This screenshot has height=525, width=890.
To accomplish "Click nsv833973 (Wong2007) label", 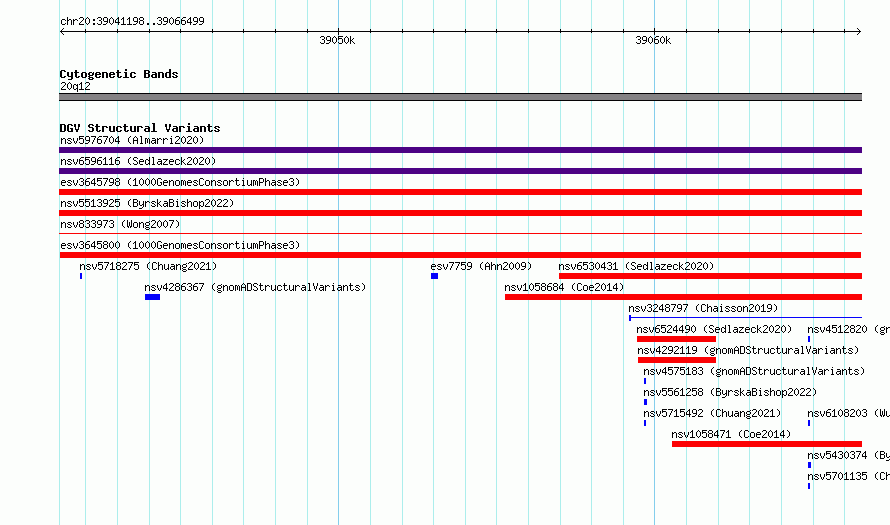I will coord(120,224).
